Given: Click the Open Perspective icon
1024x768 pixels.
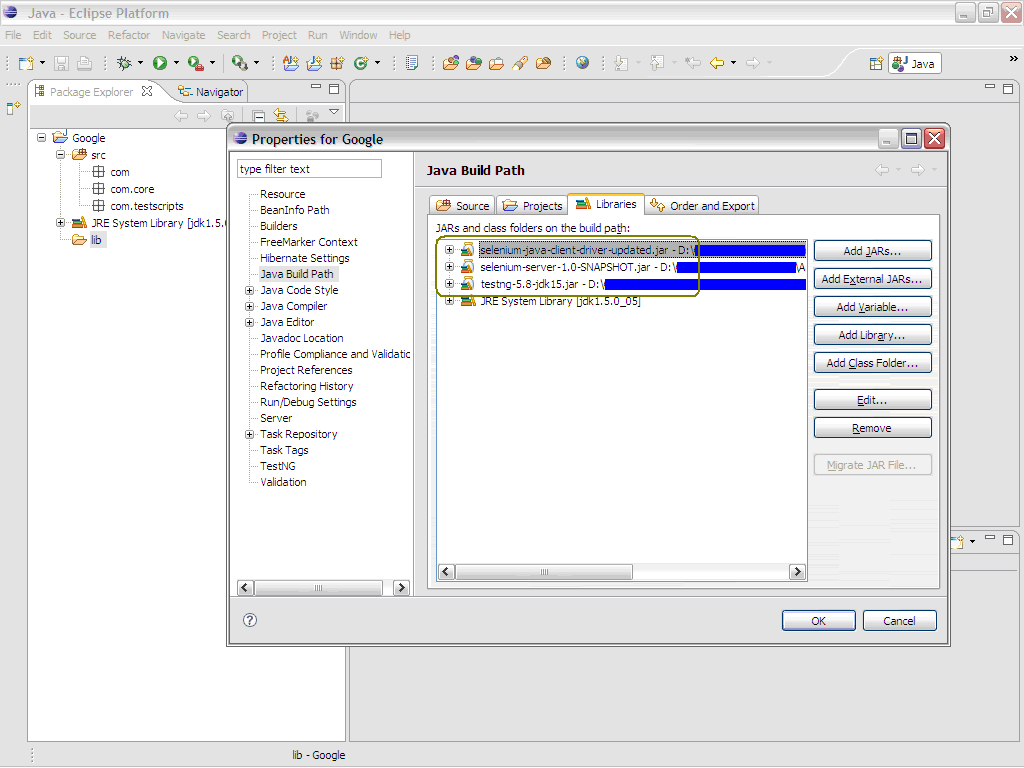Looking at the screenshot, I should (876, 63).
